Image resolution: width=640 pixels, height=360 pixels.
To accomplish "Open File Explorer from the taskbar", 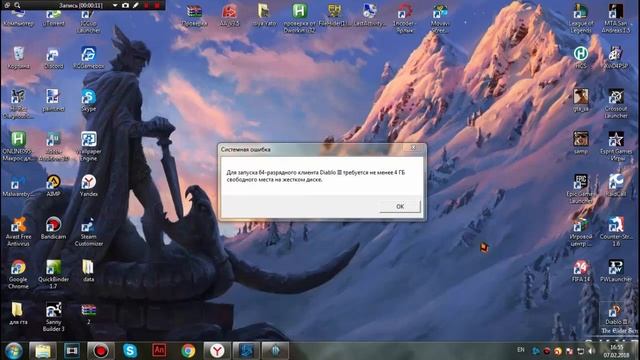I will [x=42, y=351].
